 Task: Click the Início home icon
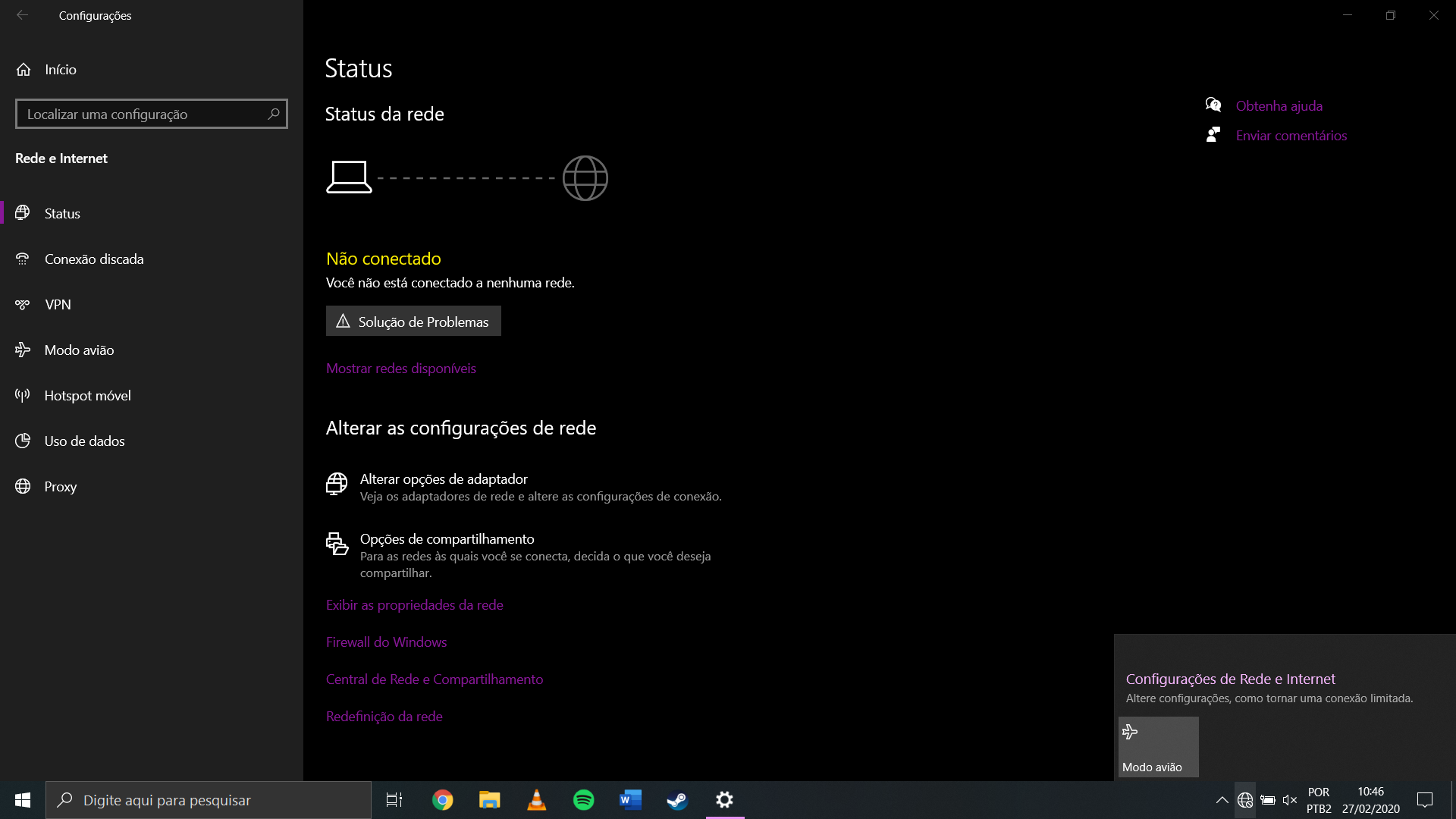[24, 69]
